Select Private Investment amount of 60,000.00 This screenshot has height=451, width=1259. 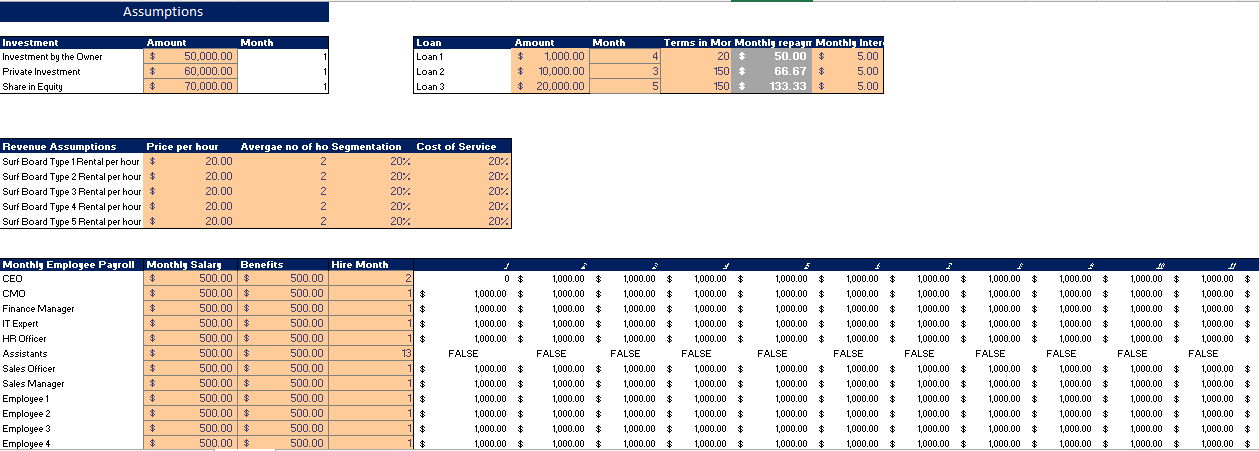tap(191, 72)
